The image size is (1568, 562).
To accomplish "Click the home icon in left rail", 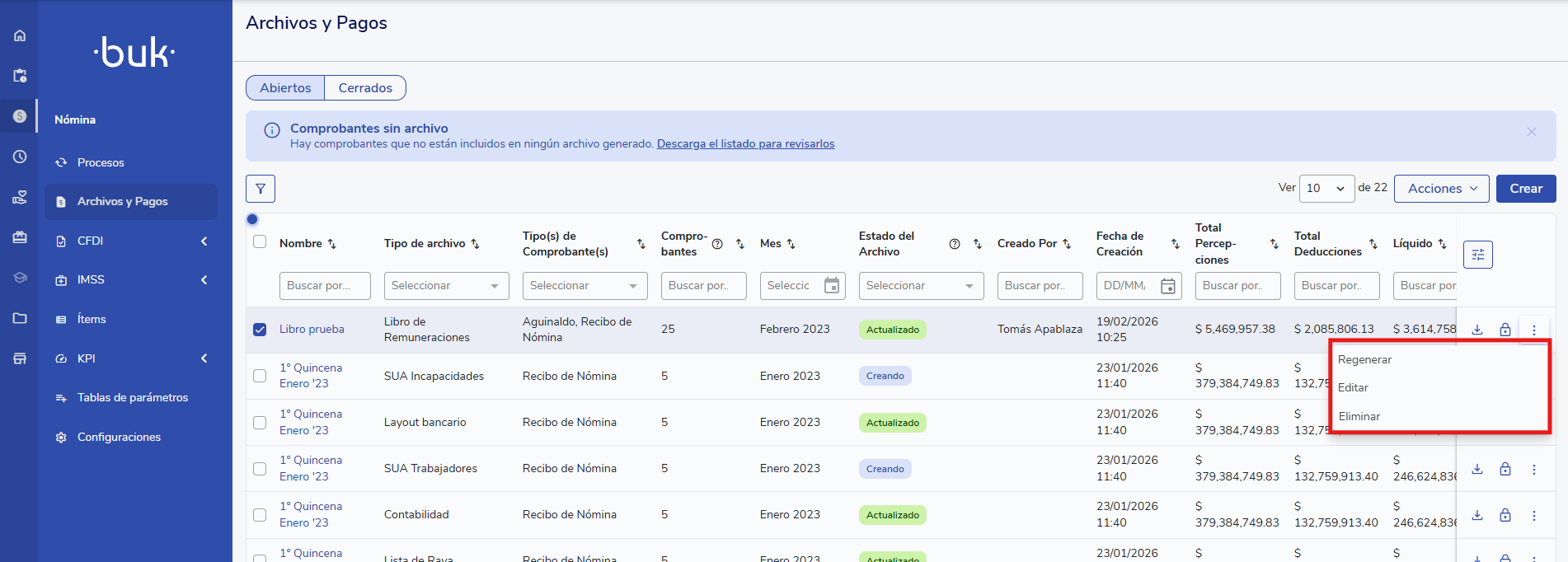I will point(20,35).
